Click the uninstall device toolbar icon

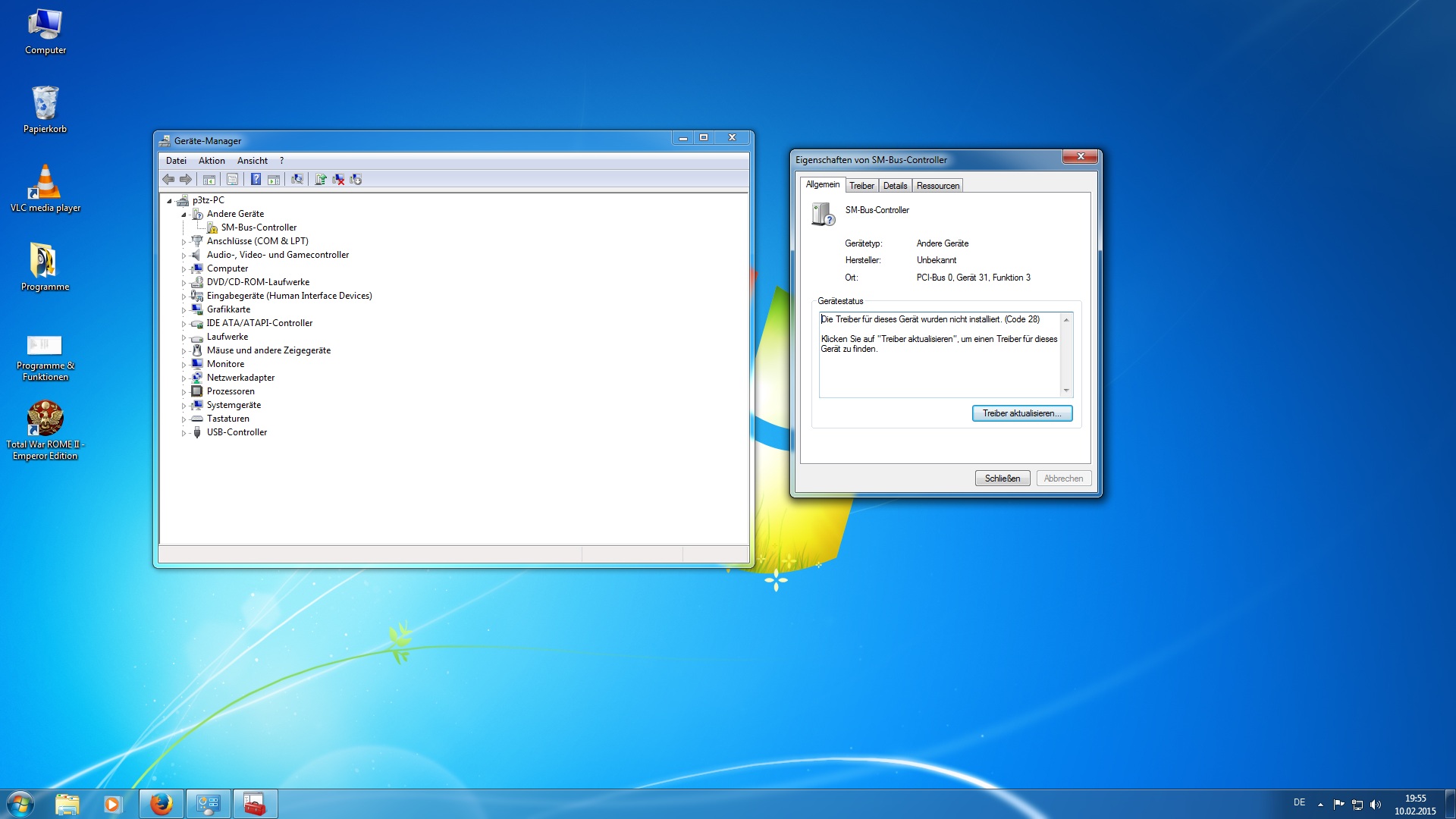tap(338, 180)
